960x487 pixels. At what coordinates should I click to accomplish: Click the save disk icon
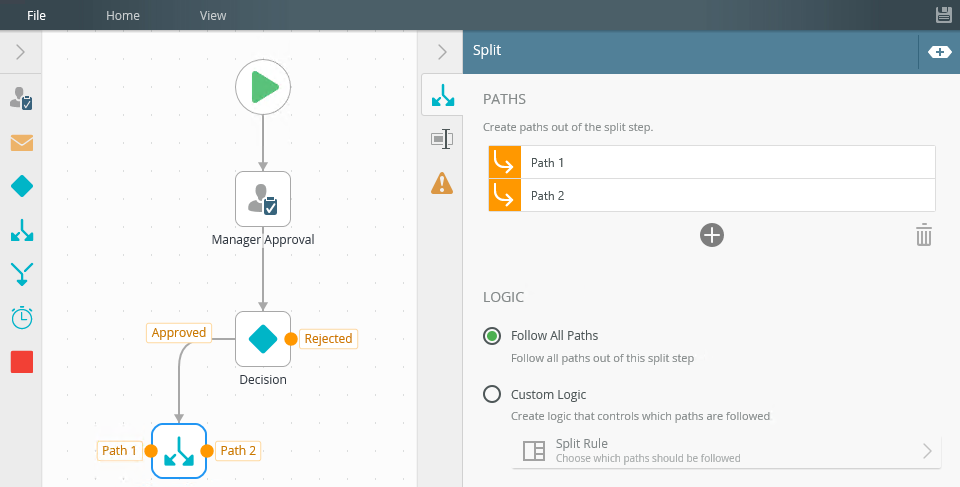[x=944, y=15]
